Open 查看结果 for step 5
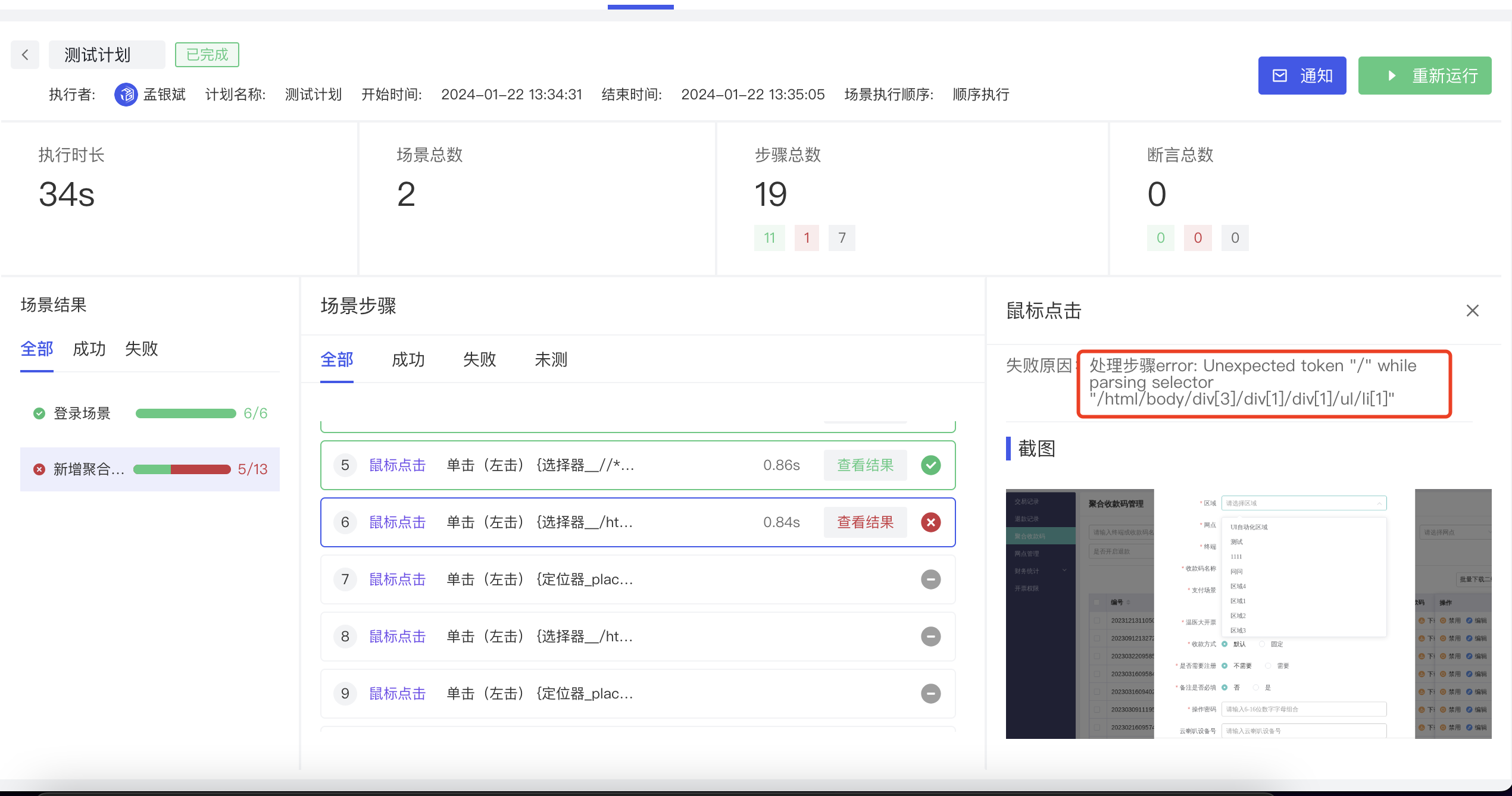 click(865, 465)
